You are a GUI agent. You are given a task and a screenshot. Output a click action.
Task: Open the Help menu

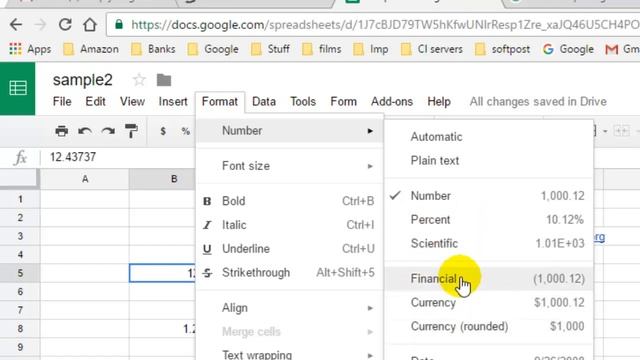439,102
